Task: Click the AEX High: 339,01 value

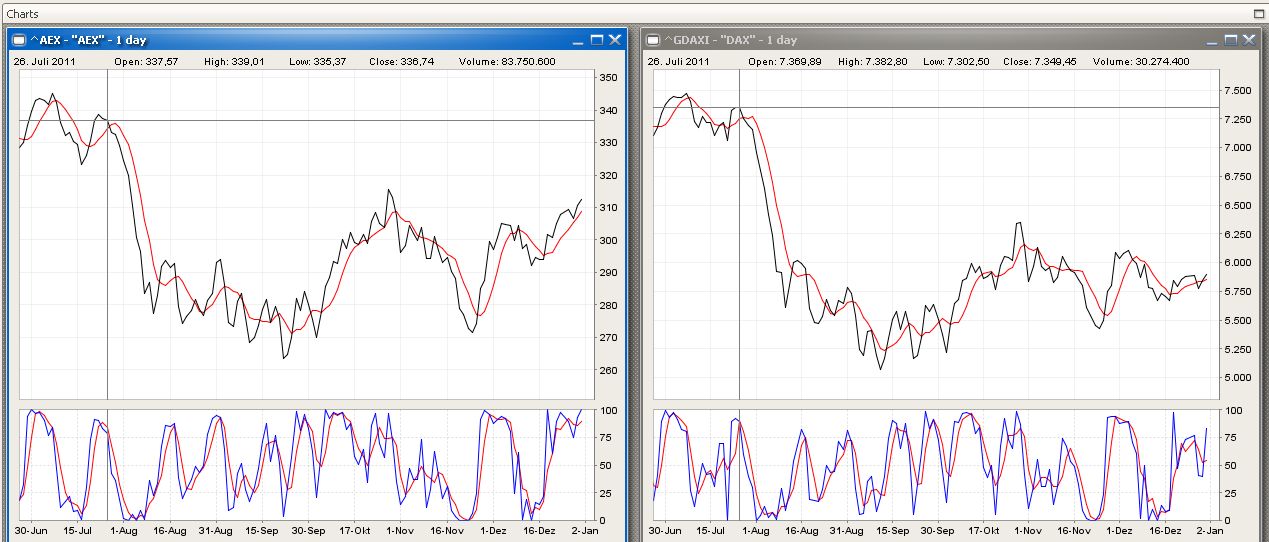Action: (236, 62)
